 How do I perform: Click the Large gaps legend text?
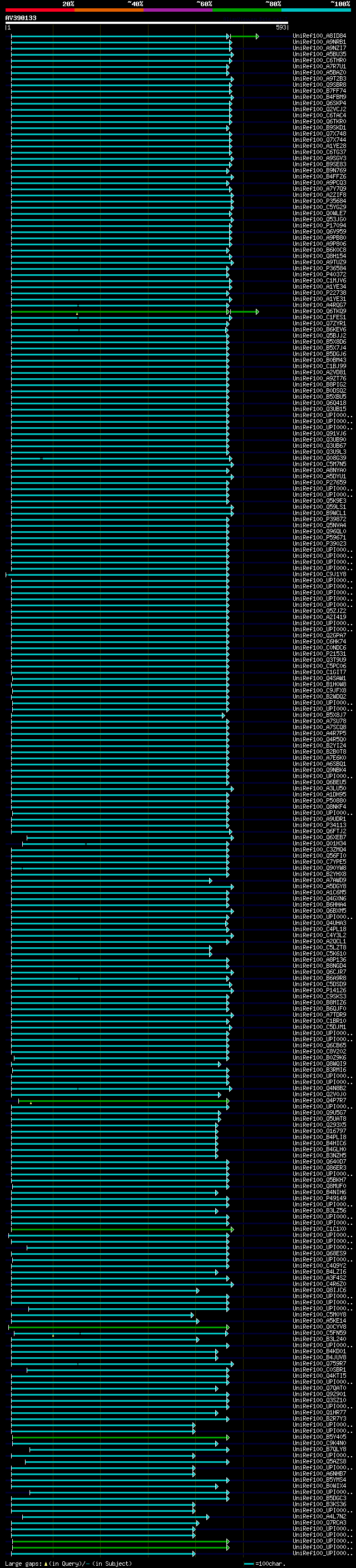(x=68, y=1563)
